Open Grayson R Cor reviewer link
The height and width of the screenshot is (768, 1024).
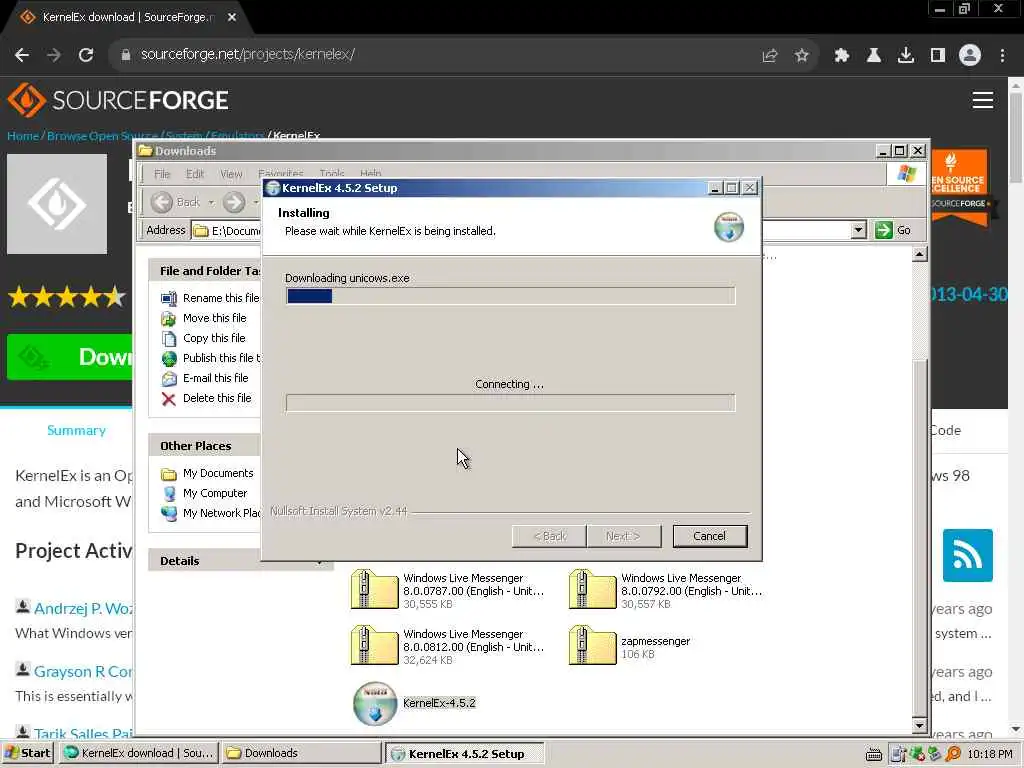(x=83, y=672)
